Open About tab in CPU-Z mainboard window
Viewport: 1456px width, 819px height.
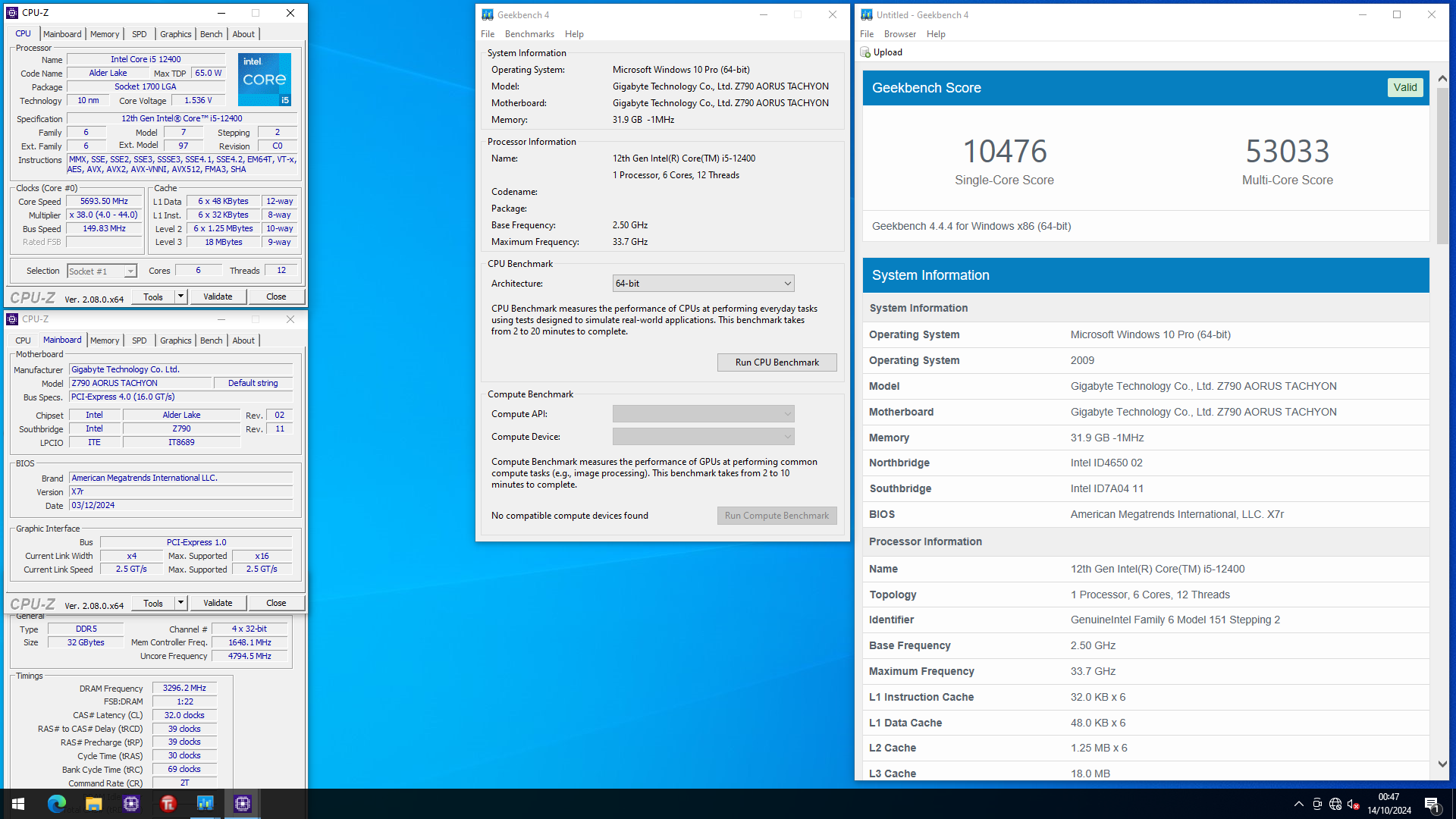tap(243, 340)
